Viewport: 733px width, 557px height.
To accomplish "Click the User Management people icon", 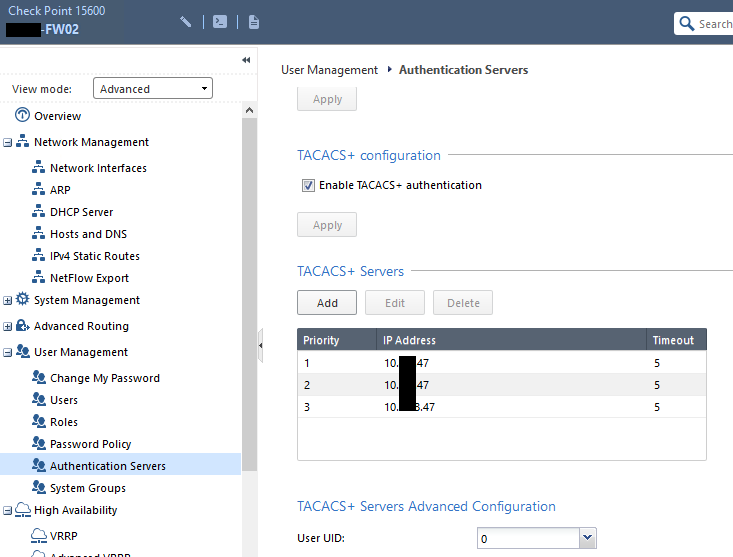I will [x=22, y=351].
